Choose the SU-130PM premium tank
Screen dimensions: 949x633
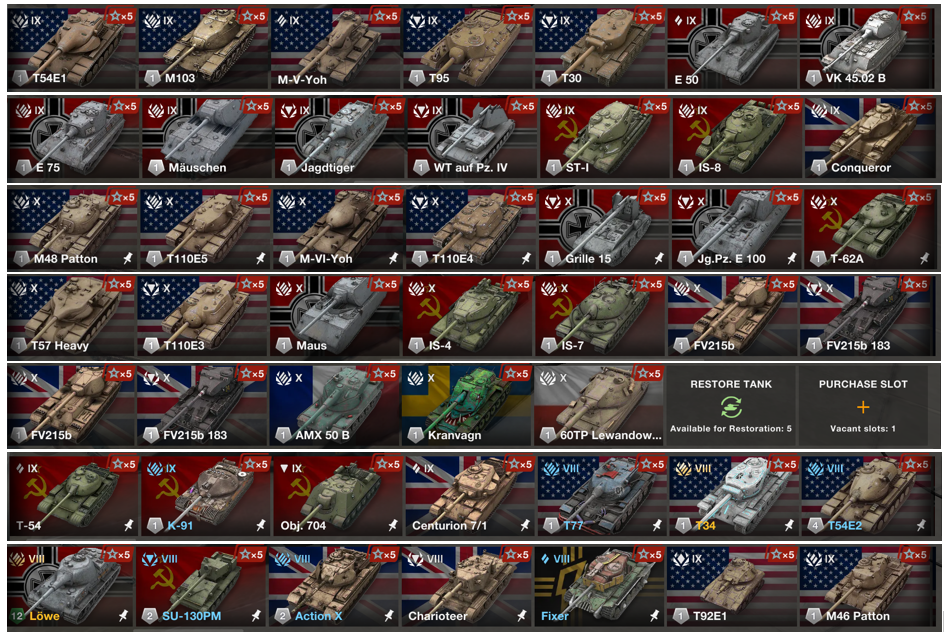tap(202, 586)
